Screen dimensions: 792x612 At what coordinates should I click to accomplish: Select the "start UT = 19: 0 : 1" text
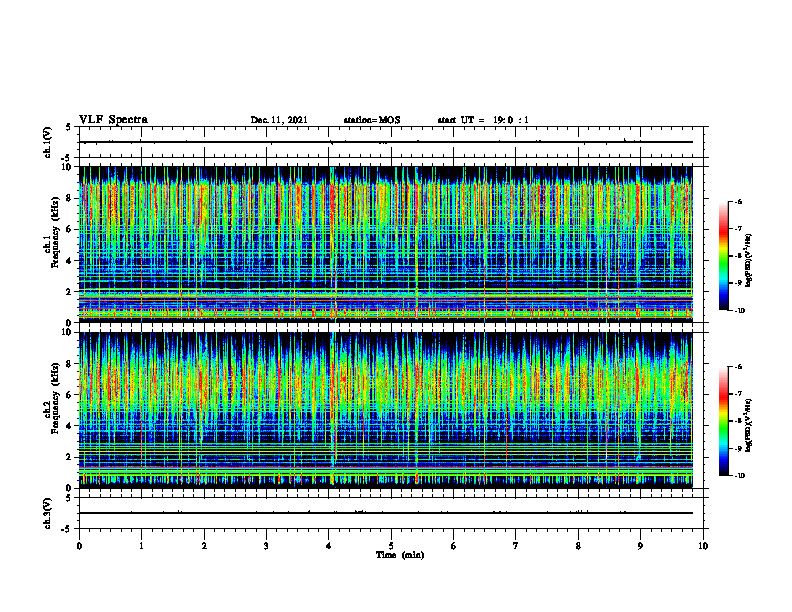(x=483, y=120)
